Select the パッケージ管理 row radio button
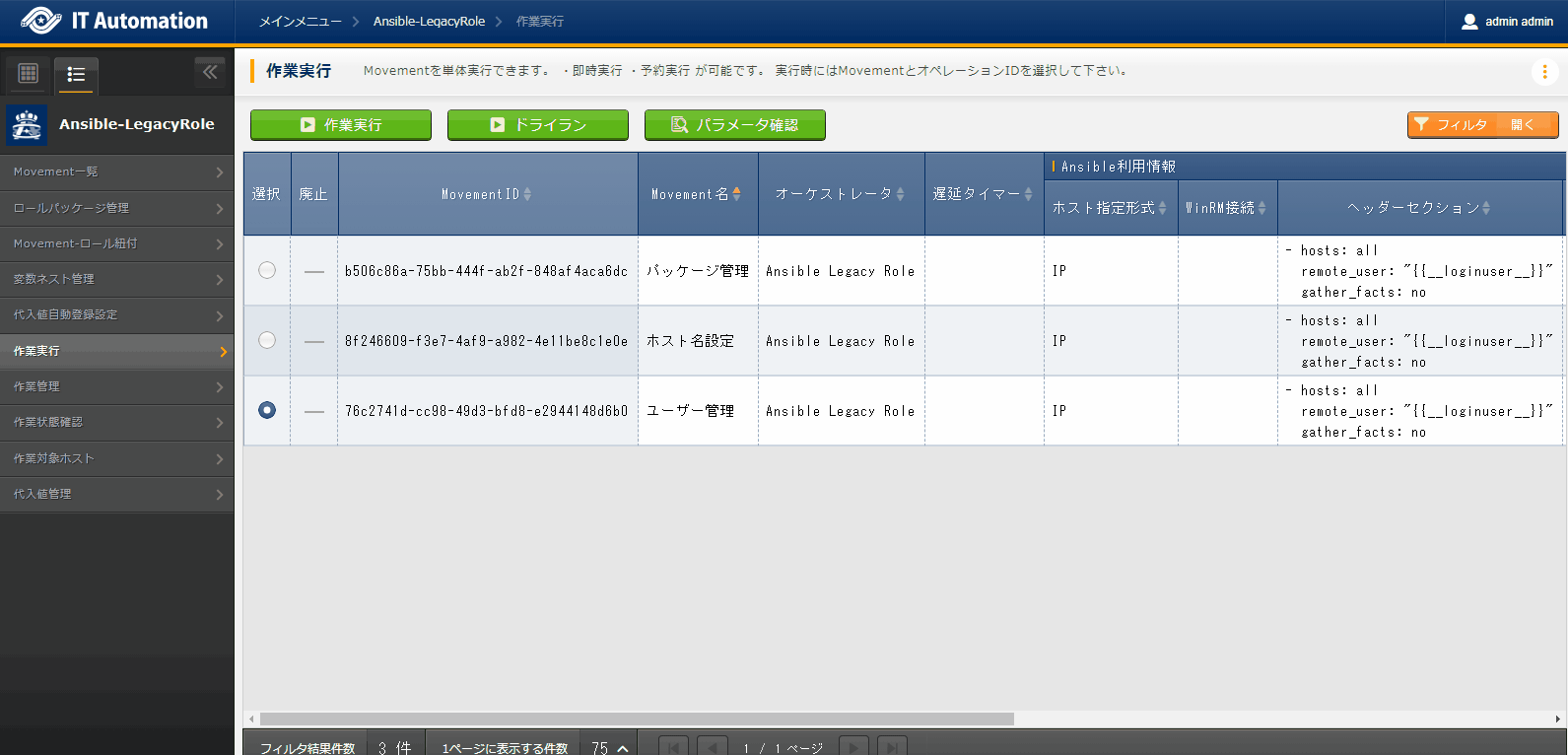The height and width of the screenshot is (755, 1568). pyautogui.click(x=267, y=270)
